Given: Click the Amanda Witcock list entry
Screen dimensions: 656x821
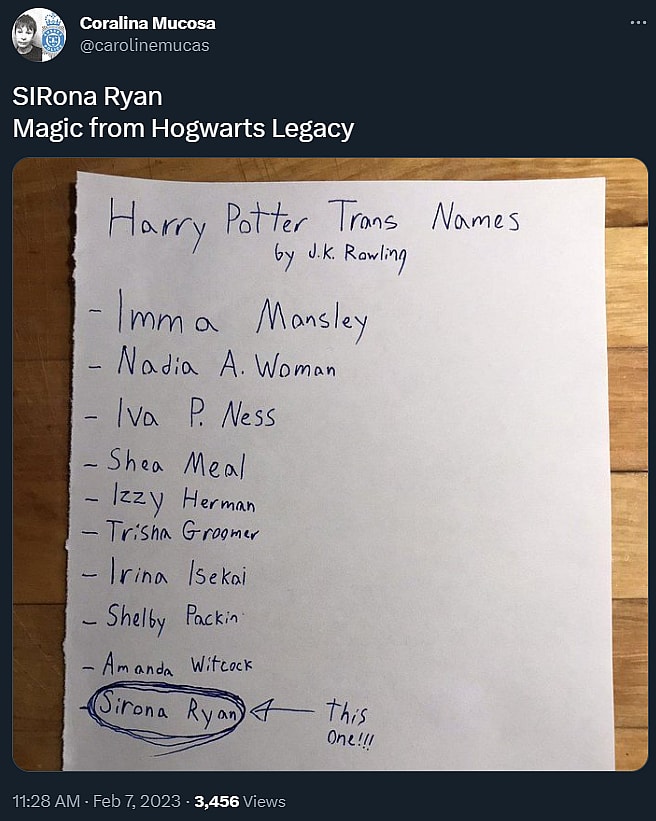Looking at the screenshot, I should click(x=175, y=663).
